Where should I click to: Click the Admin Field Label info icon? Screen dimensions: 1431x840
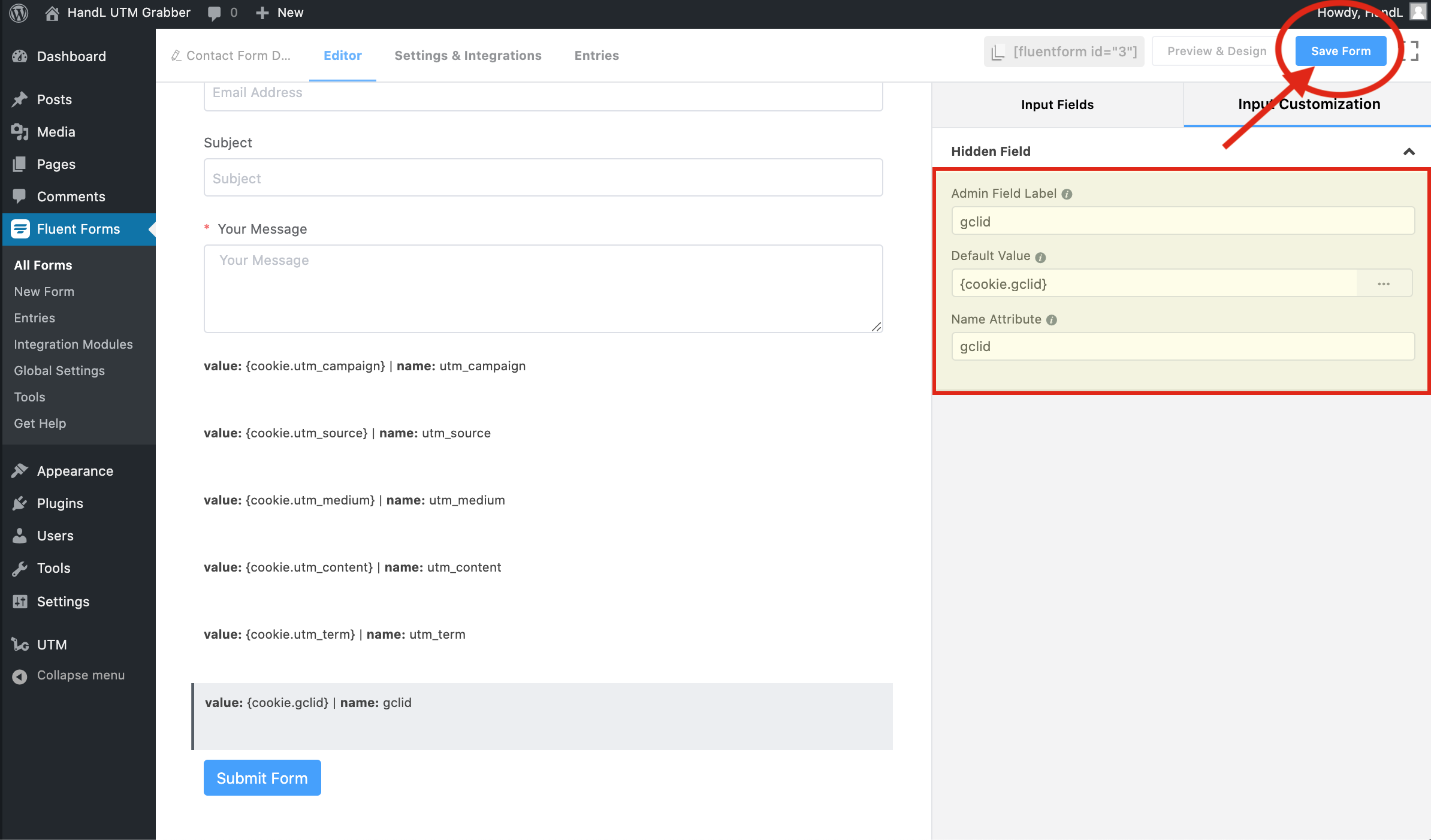(1067, 194)
